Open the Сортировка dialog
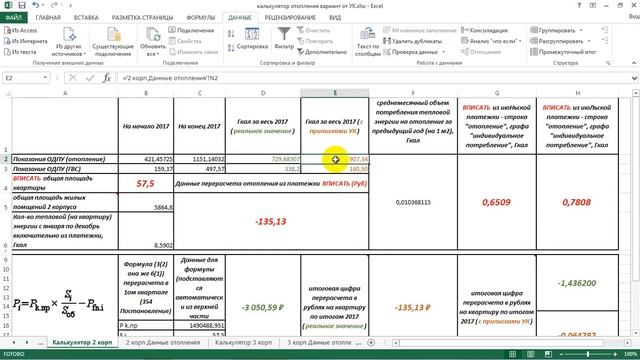 (x=252, y=39)
